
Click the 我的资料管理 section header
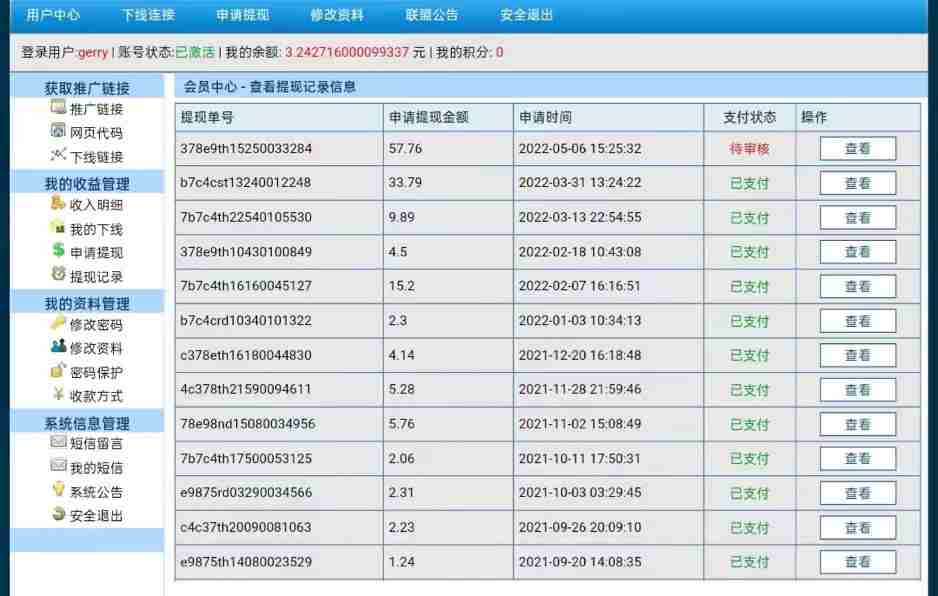tap(87, 303)
